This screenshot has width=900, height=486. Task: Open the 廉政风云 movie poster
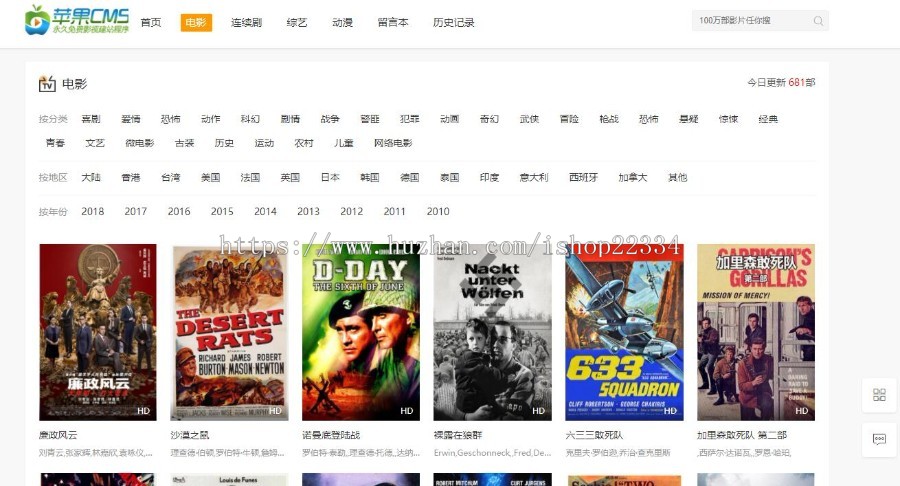[98, 332]
